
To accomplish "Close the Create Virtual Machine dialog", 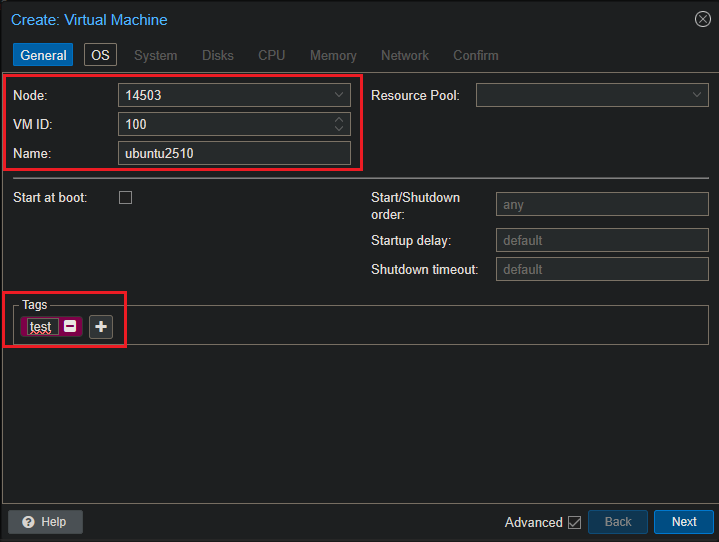I will pos(702,19).
